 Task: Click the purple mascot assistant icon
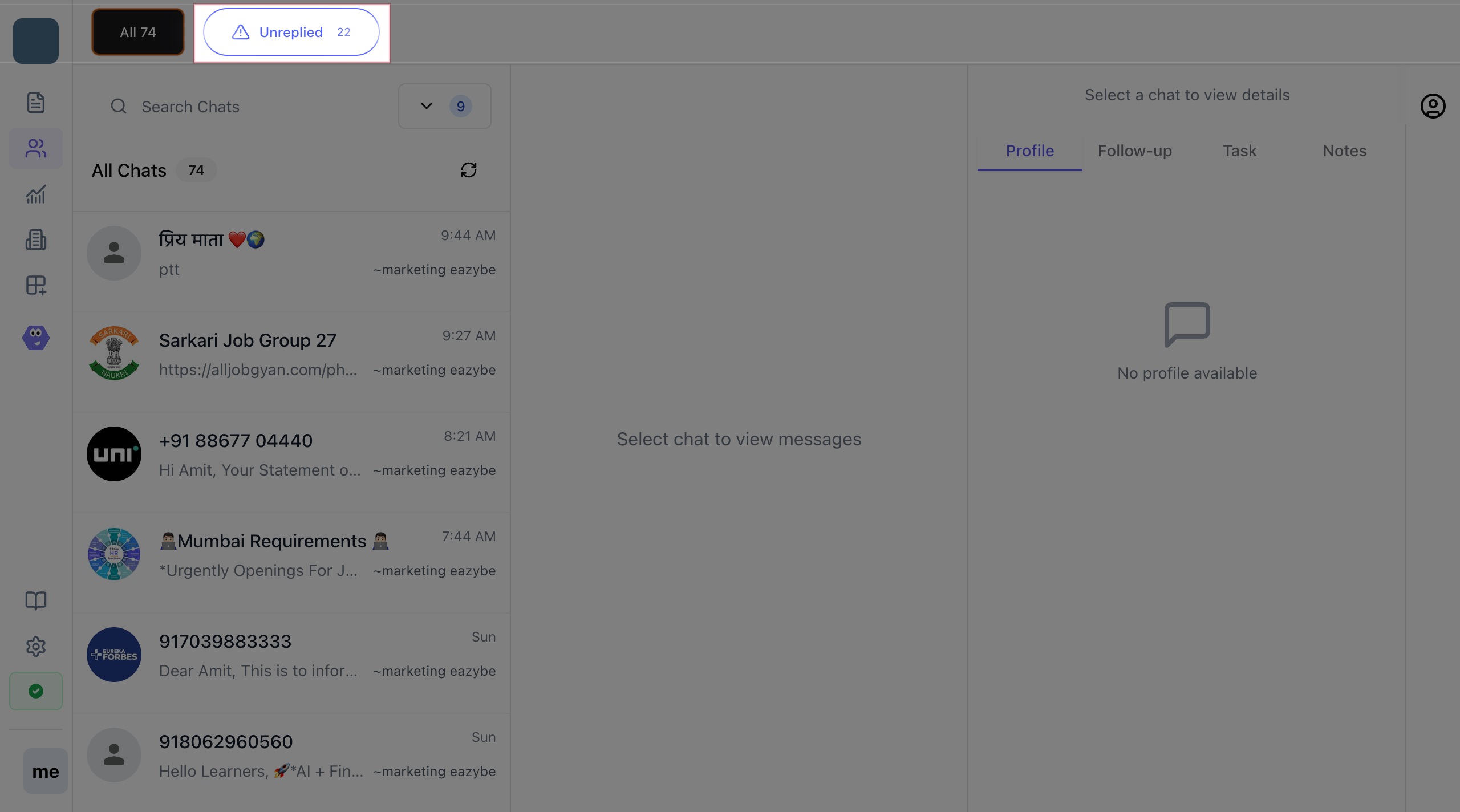[36, 338]
